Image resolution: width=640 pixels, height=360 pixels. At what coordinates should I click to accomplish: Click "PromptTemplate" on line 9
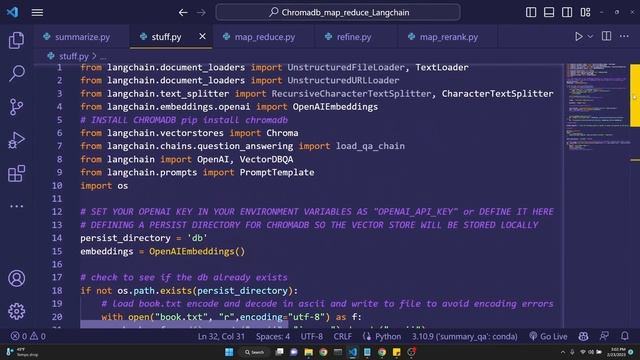277,172
